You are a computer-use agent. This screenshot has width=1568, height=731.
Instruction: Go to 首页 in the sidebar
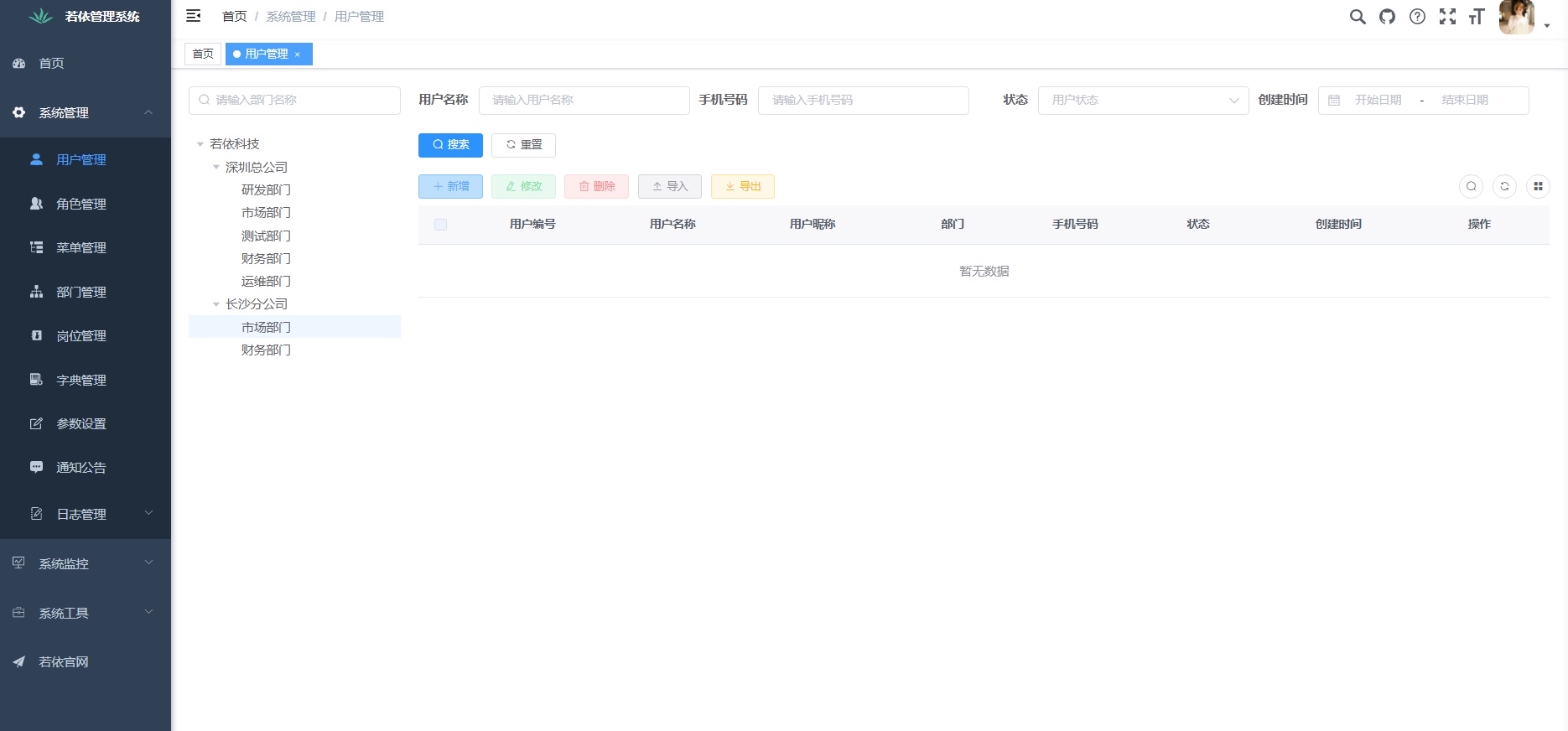(86, 63)
